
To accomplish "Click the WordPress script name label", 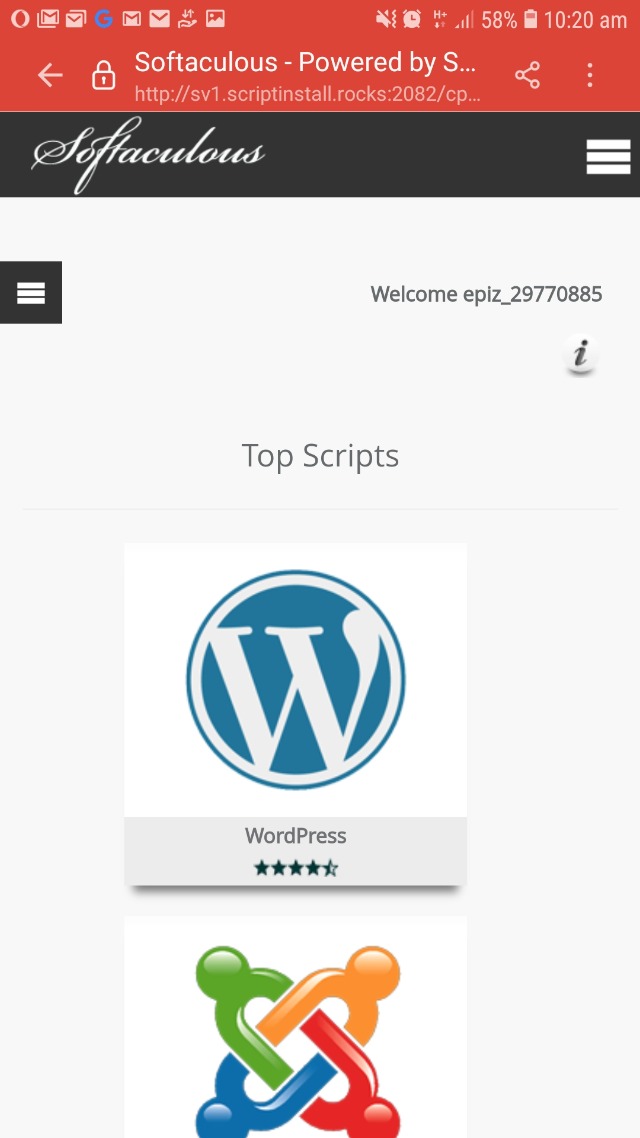I will [x=295, y=835].
